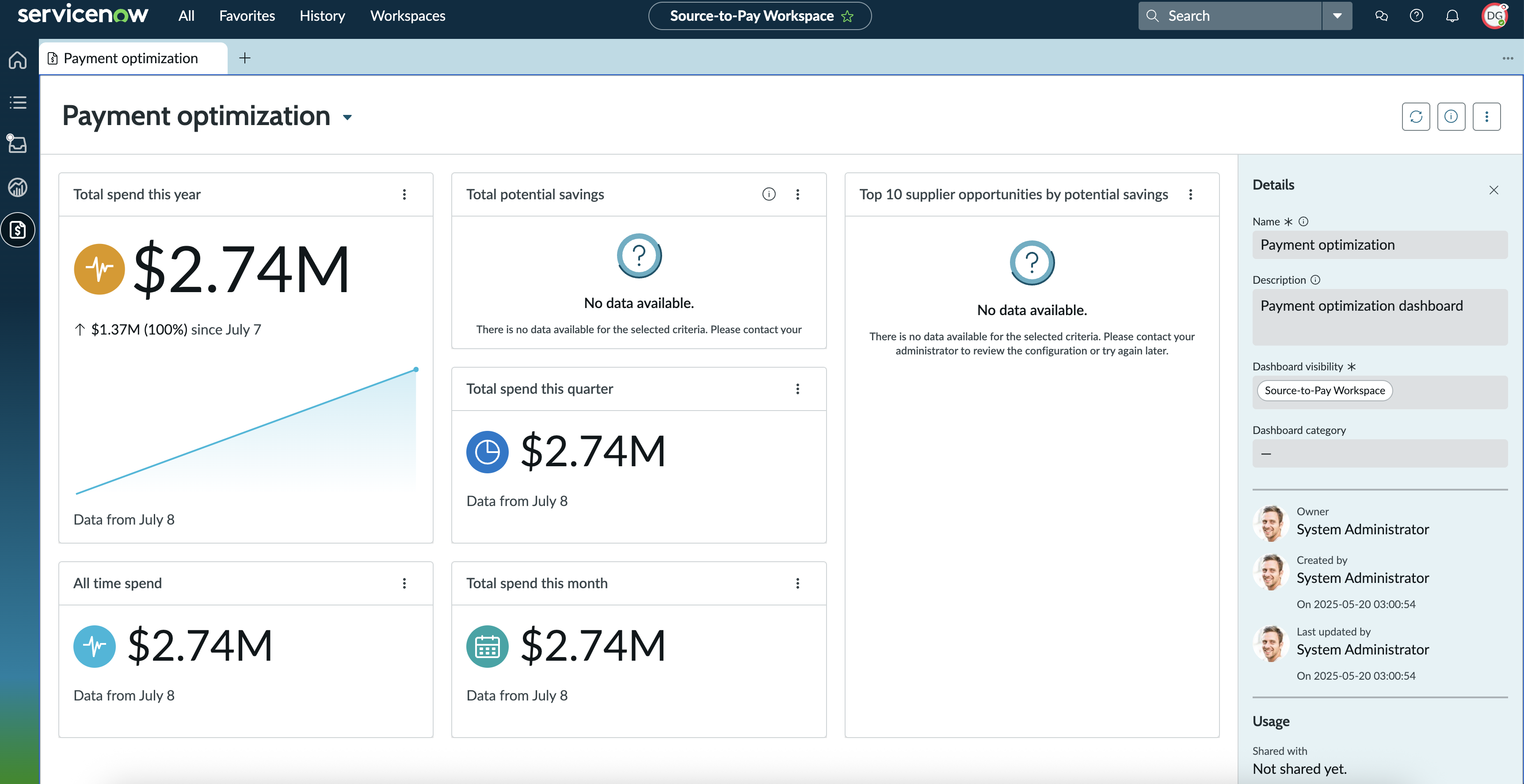Open the Home icon in left sidebar
Viewport: 1524px width, 784px height.
pyautogui.click(x=18, y=60)
